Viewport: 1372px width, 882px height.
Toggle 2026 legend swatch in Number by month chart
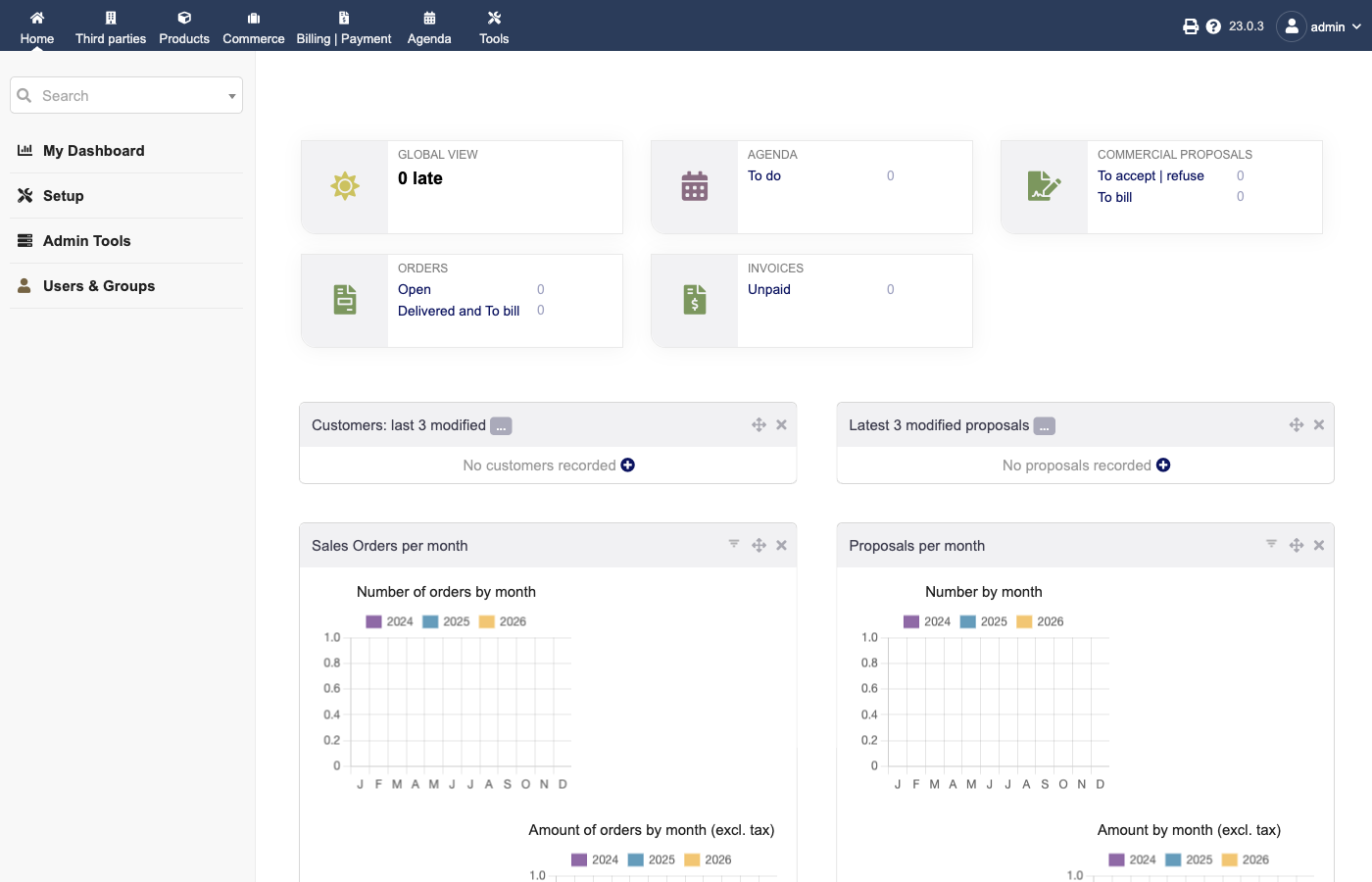point(1025,621)
